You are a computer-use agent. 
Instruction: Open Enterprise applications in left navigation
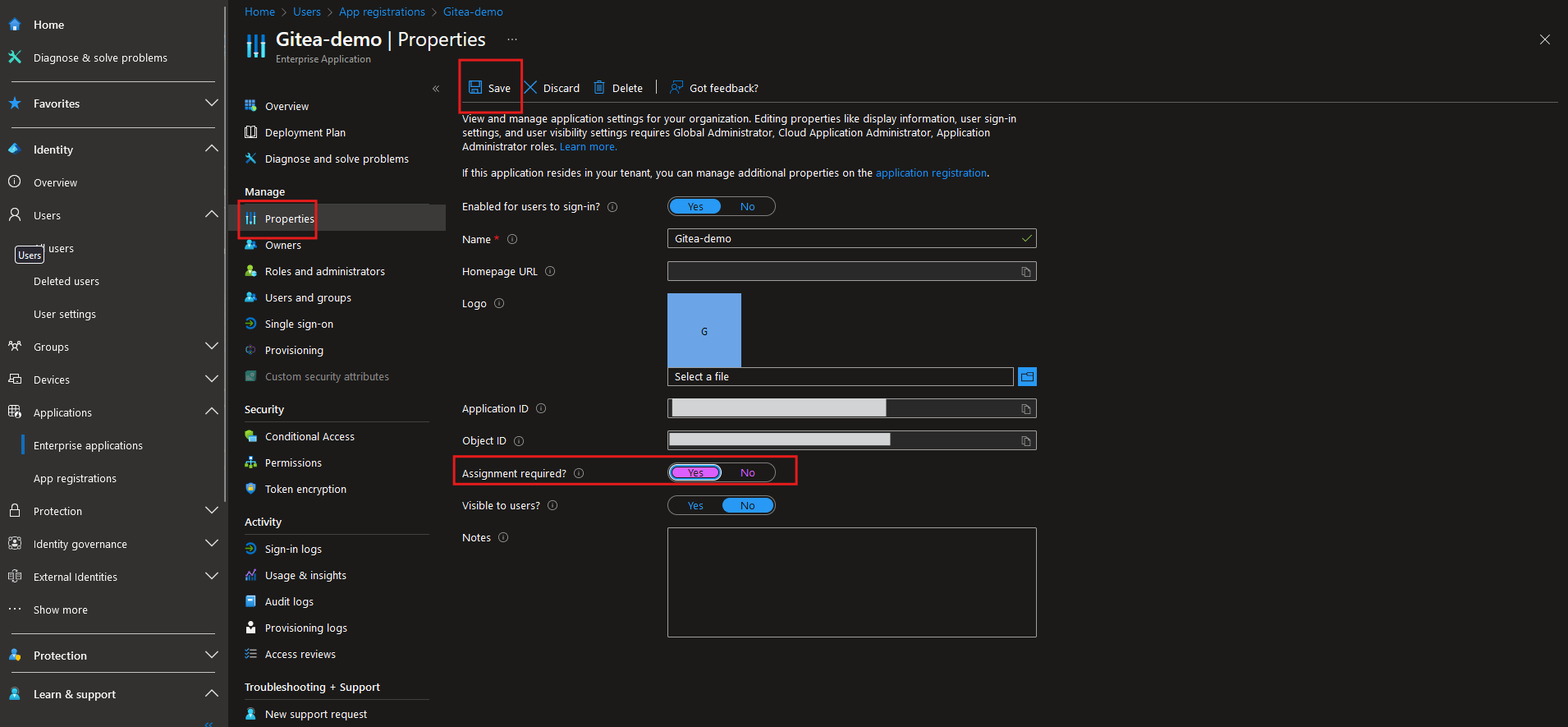(88, 445)
